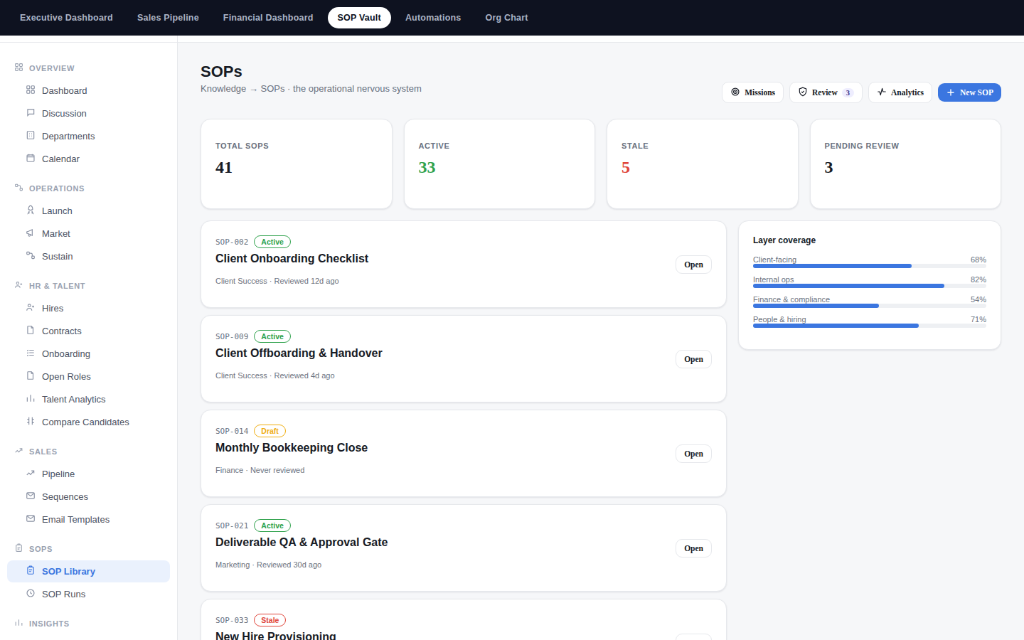
Task: Click the Open Roles file icon
Action: (31, 376)
